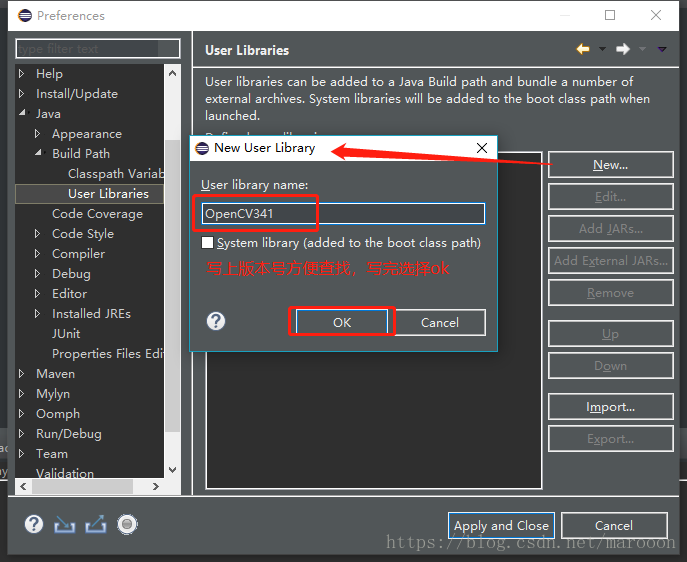Expand the Mylyn node

(21, 393)
